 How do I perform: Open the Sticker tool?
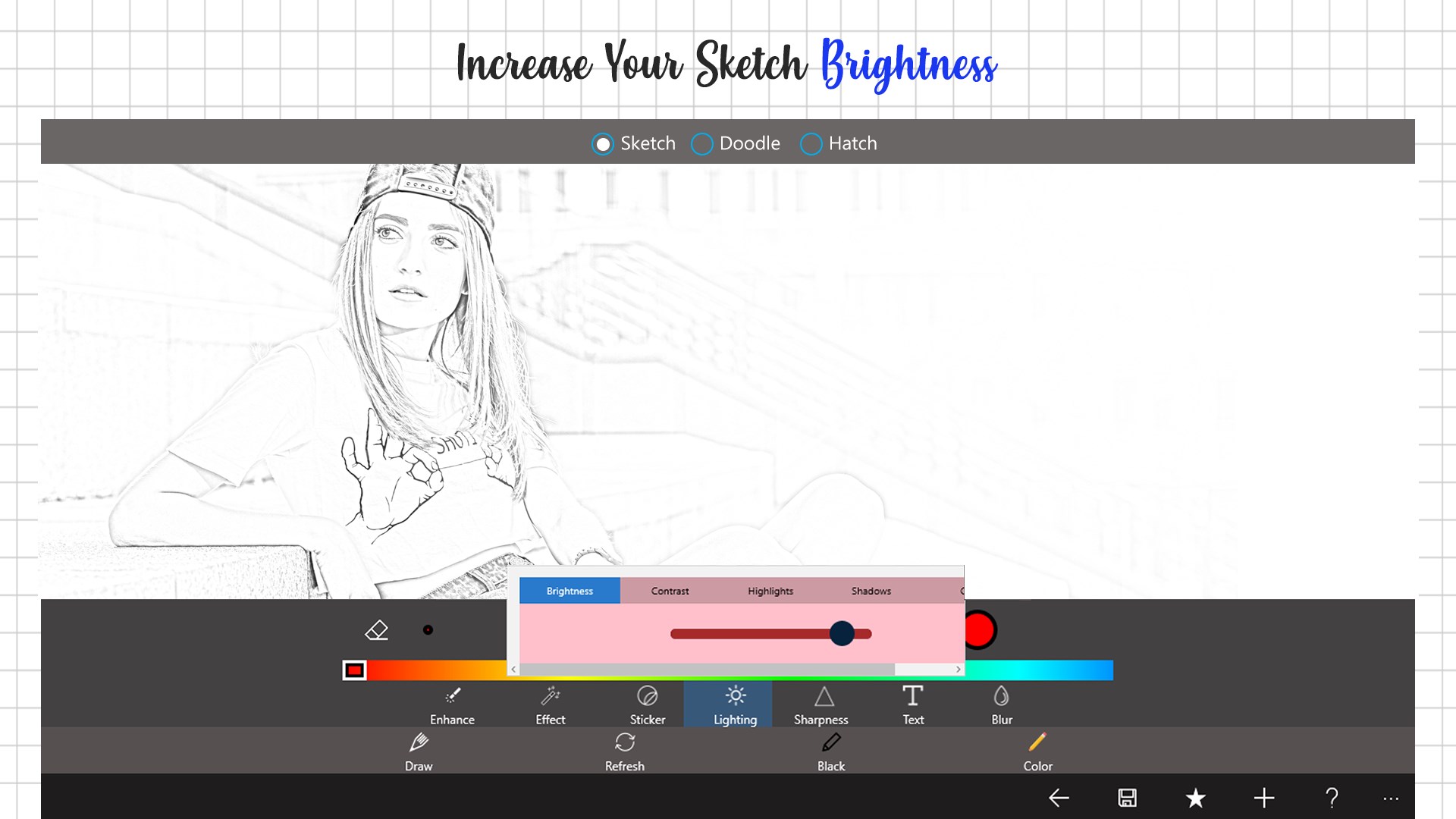(647, 705)
